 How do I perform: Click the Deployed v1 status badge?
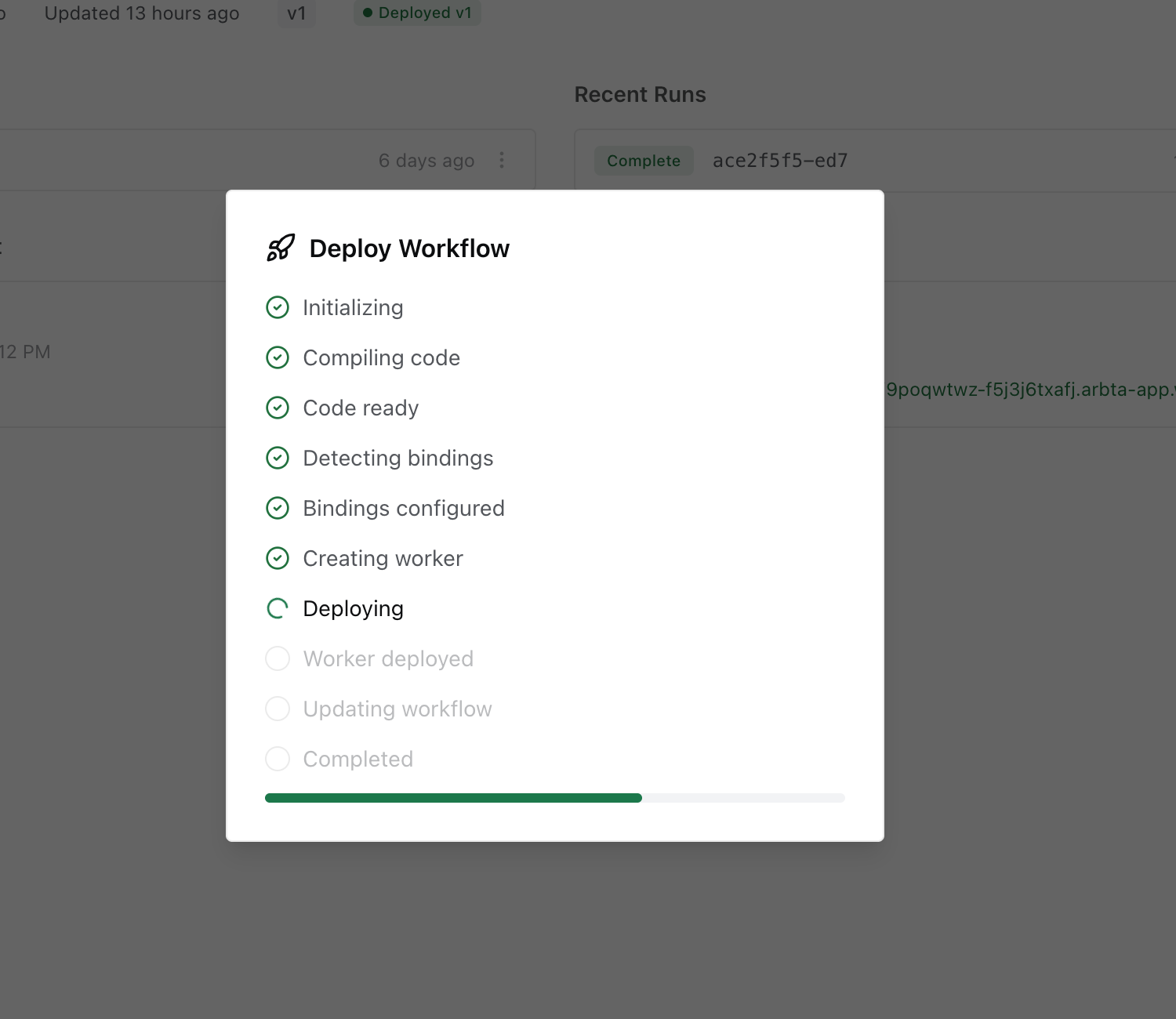pyautogui.click(x=417, y=13)
